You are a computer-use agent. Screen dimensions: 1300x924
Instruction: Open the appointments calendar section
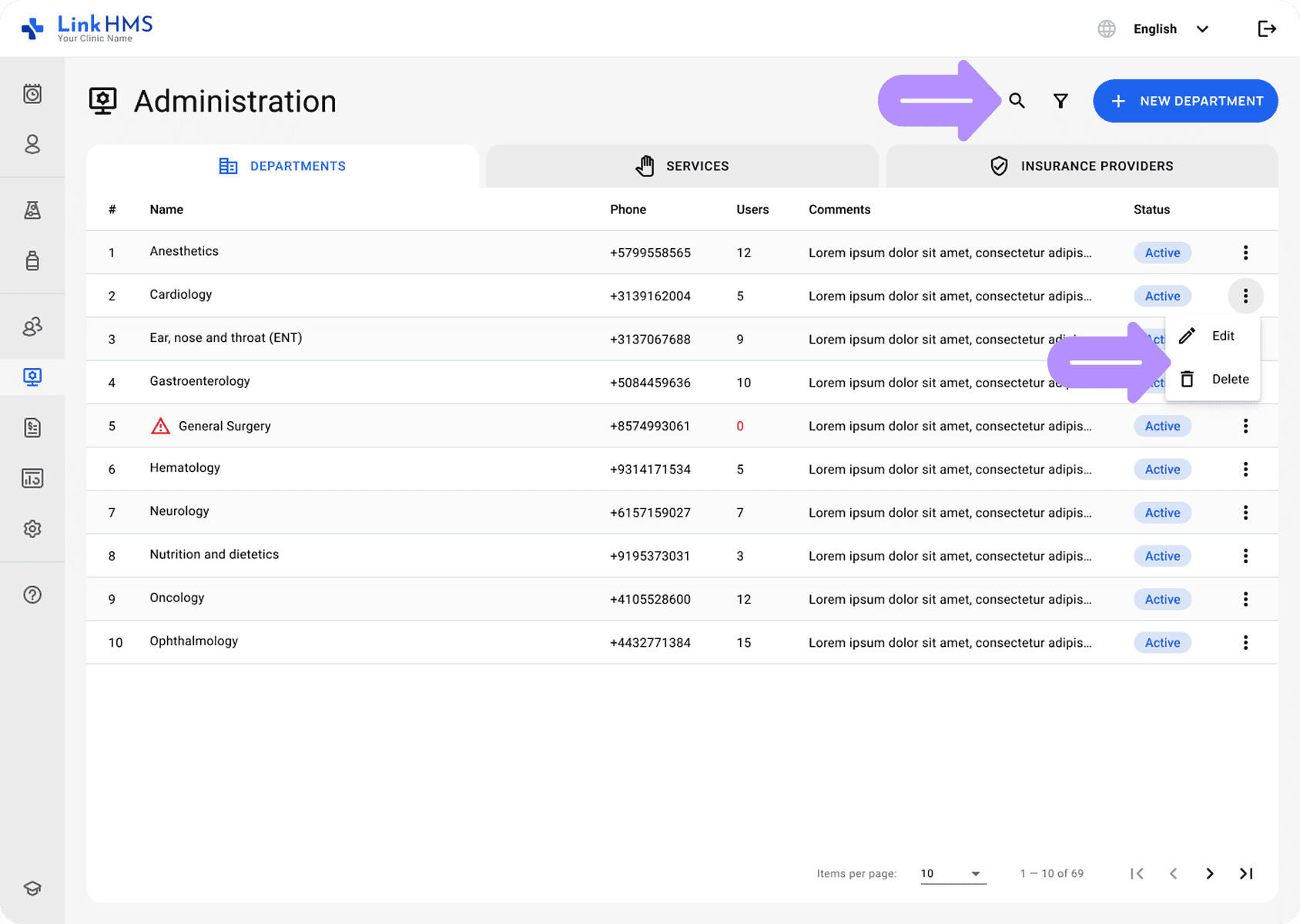tap(32, 94)
